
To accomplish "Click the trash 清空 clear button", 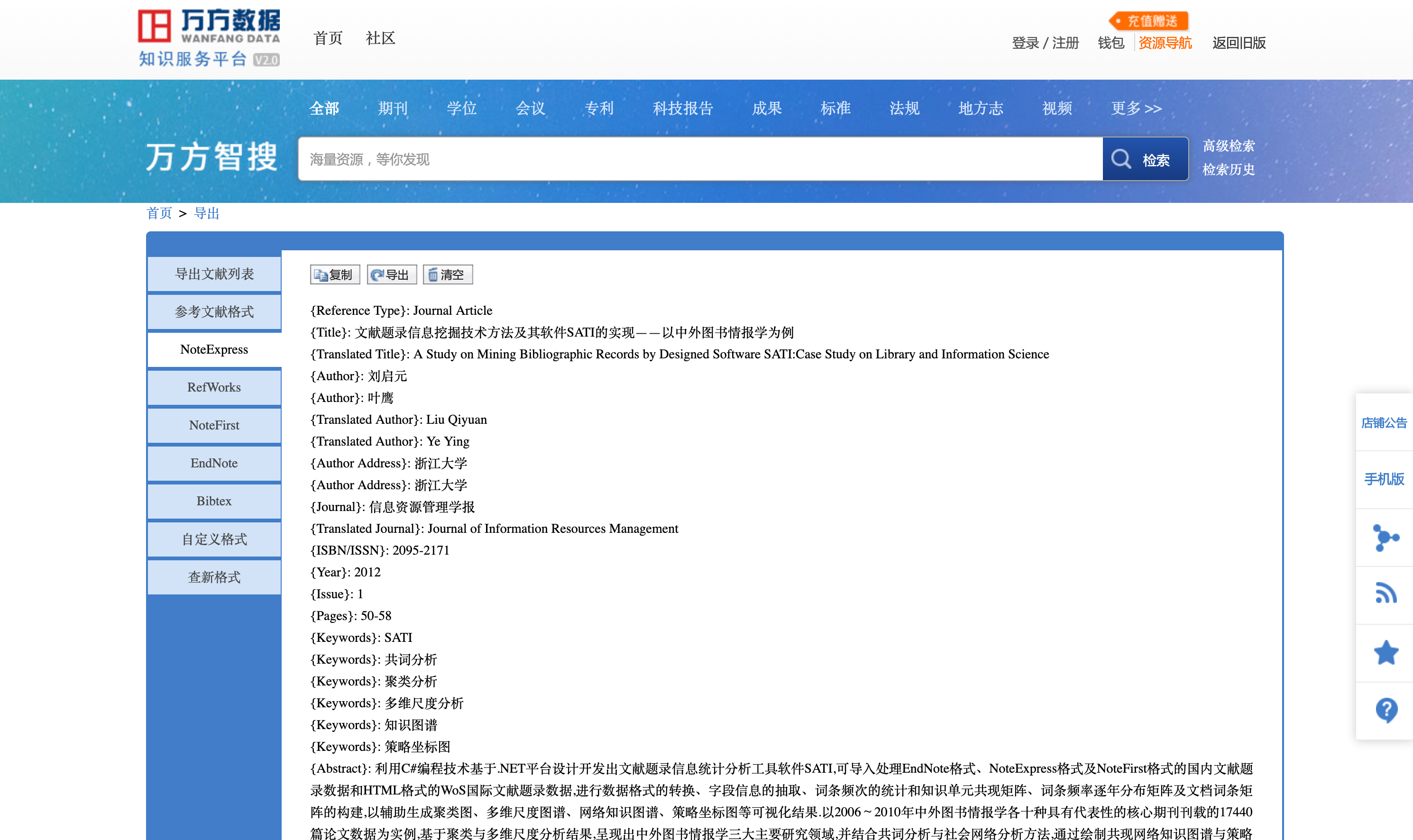I will tap(447, 274).
